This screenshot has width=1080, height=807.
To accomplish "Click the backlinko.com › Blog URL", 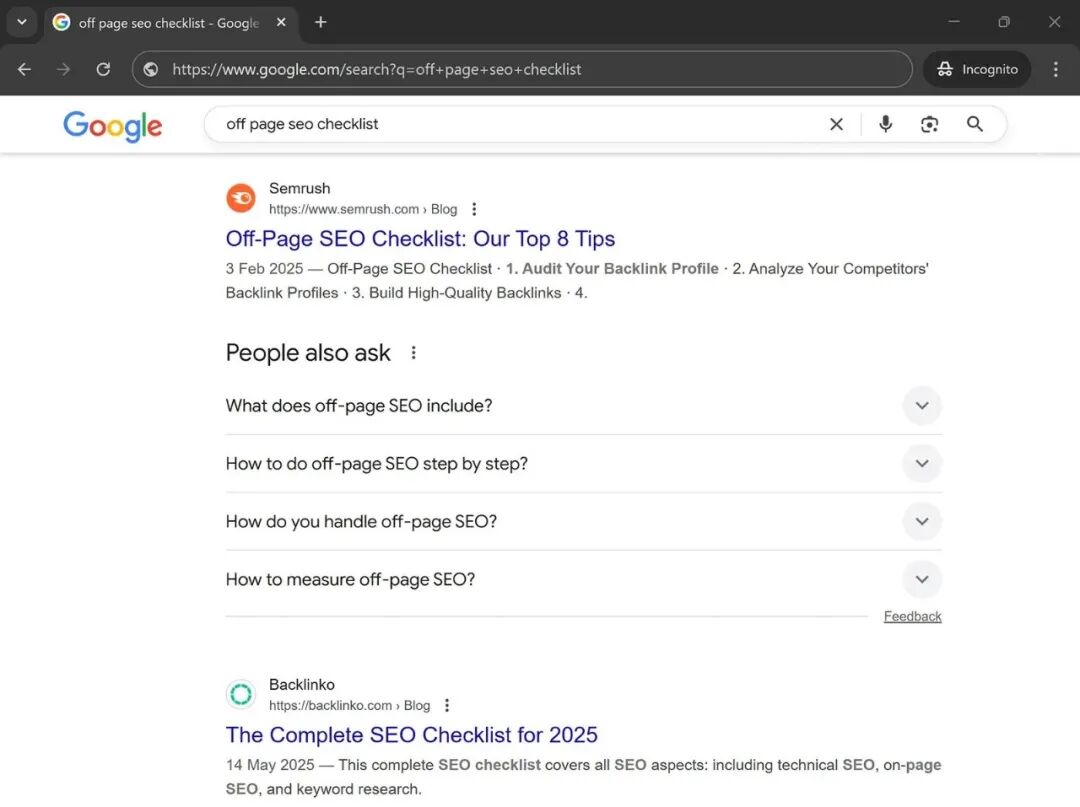I will (x=349, y=706).
